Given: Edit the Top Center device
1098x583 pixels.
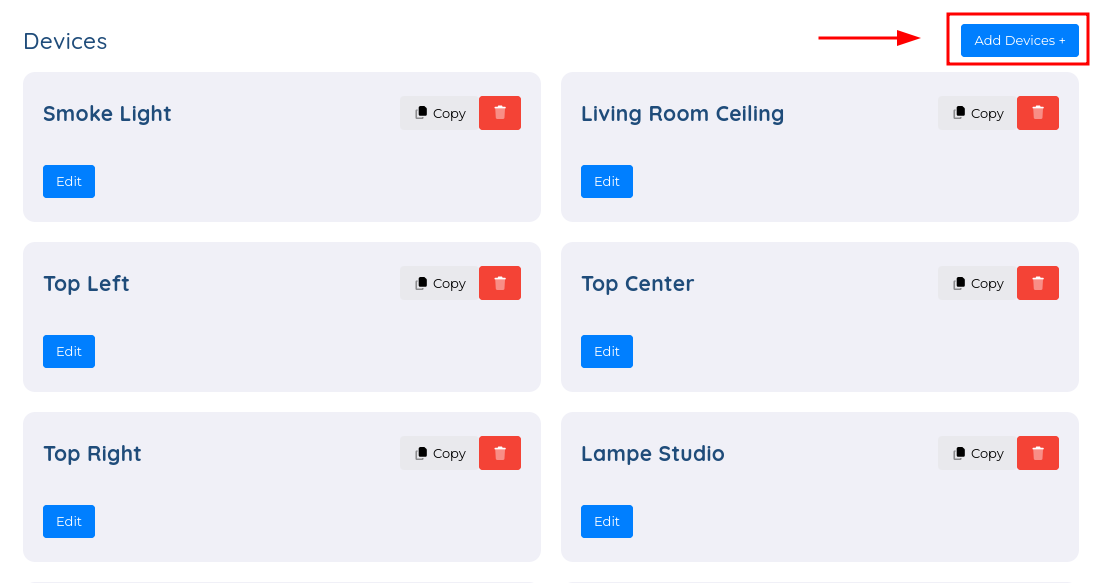Looking at the screenshot, I should pos(606,351).
